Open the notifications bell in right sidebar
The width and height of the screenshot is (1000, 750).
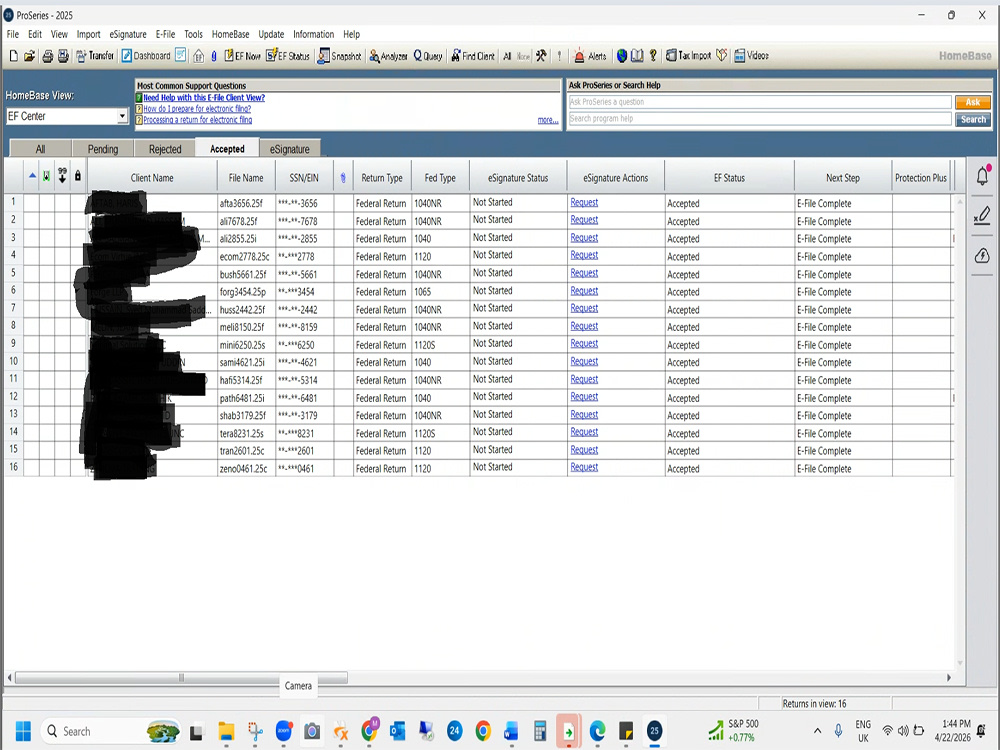tap(983, 176)
